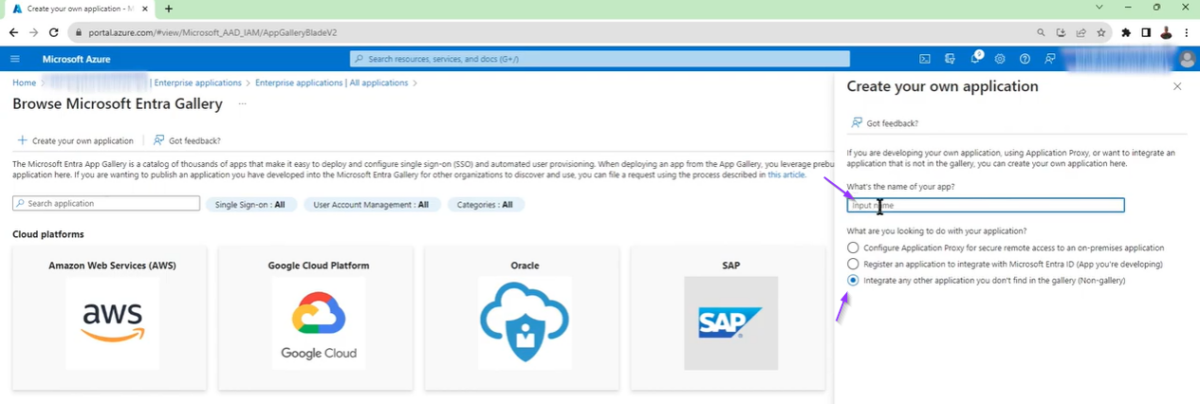Open the Chrome extensions puzzle icon

1127,32
